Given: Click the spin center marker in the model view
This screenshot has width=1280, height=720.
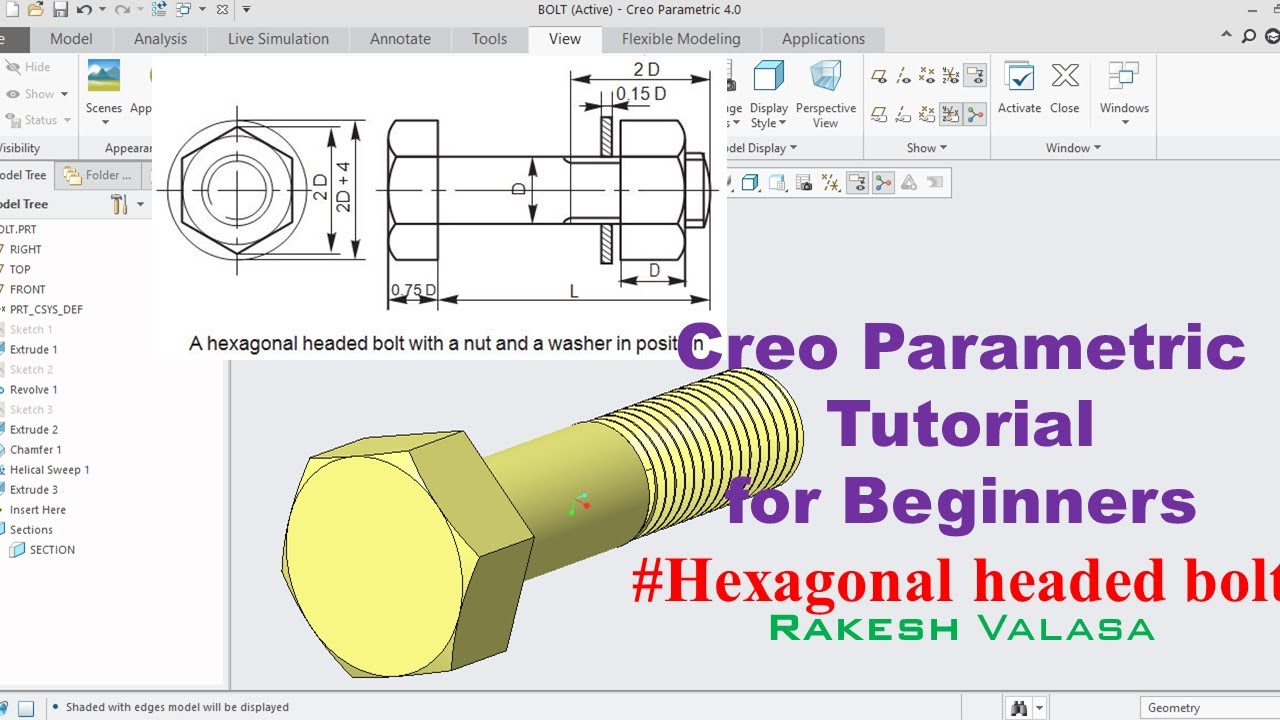Looking at the screenshot, I should coord(578,503).
